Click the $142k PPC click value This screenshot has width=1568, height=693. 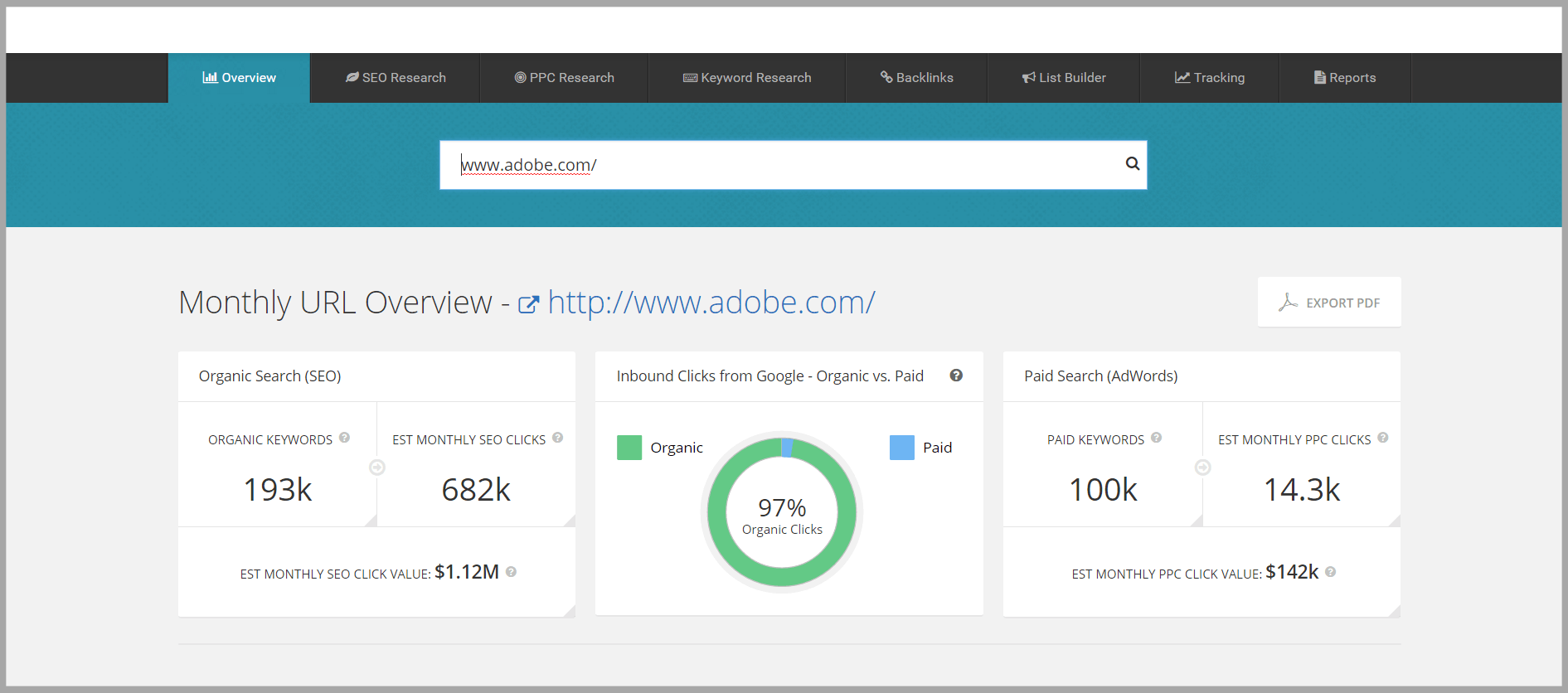pos(1292,572)
